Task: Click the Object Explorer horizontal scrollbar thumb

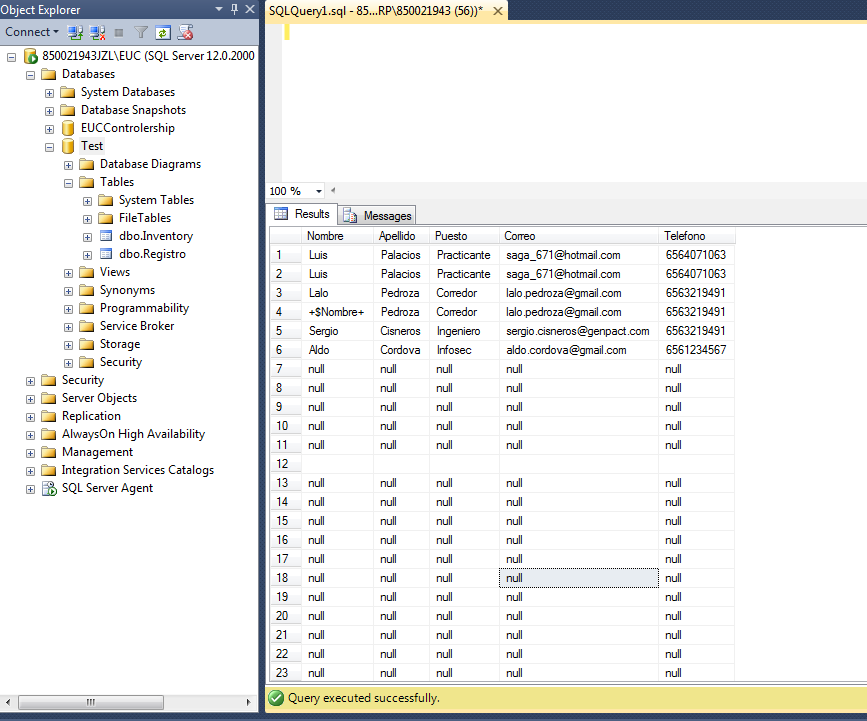Action: tap(91, 702)
